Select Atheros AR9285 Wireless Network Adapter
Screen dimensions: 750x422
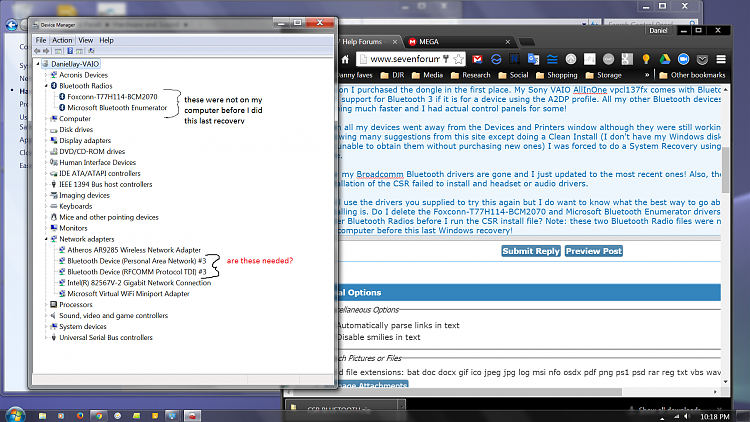133,250
